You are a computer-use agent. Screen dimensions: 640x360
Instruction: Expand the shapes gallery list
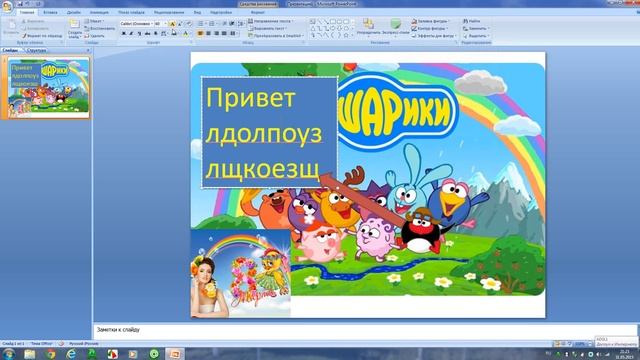click(x=353, y=36)
